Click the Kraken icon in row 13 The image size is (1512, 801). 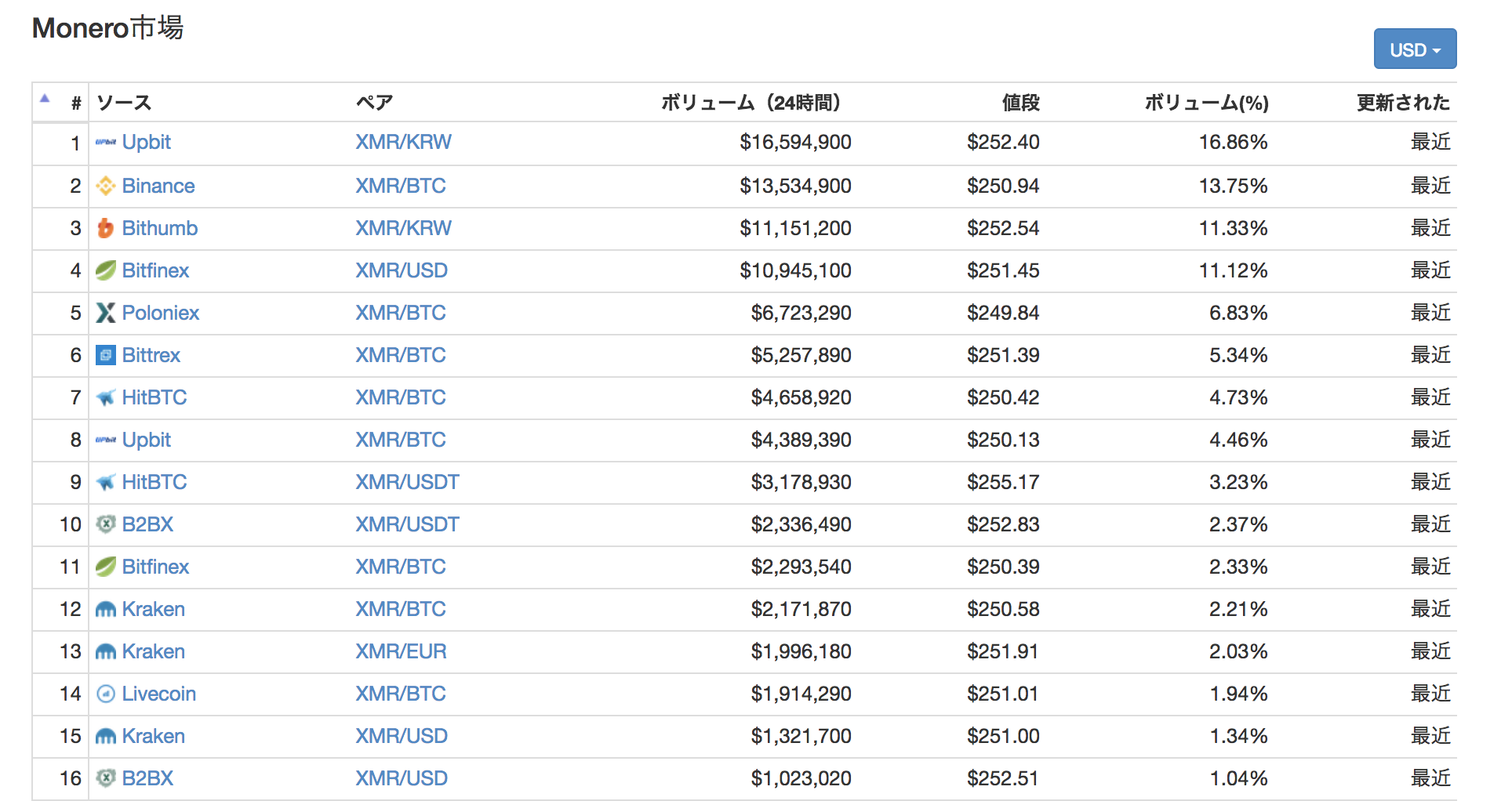(106, 651)
